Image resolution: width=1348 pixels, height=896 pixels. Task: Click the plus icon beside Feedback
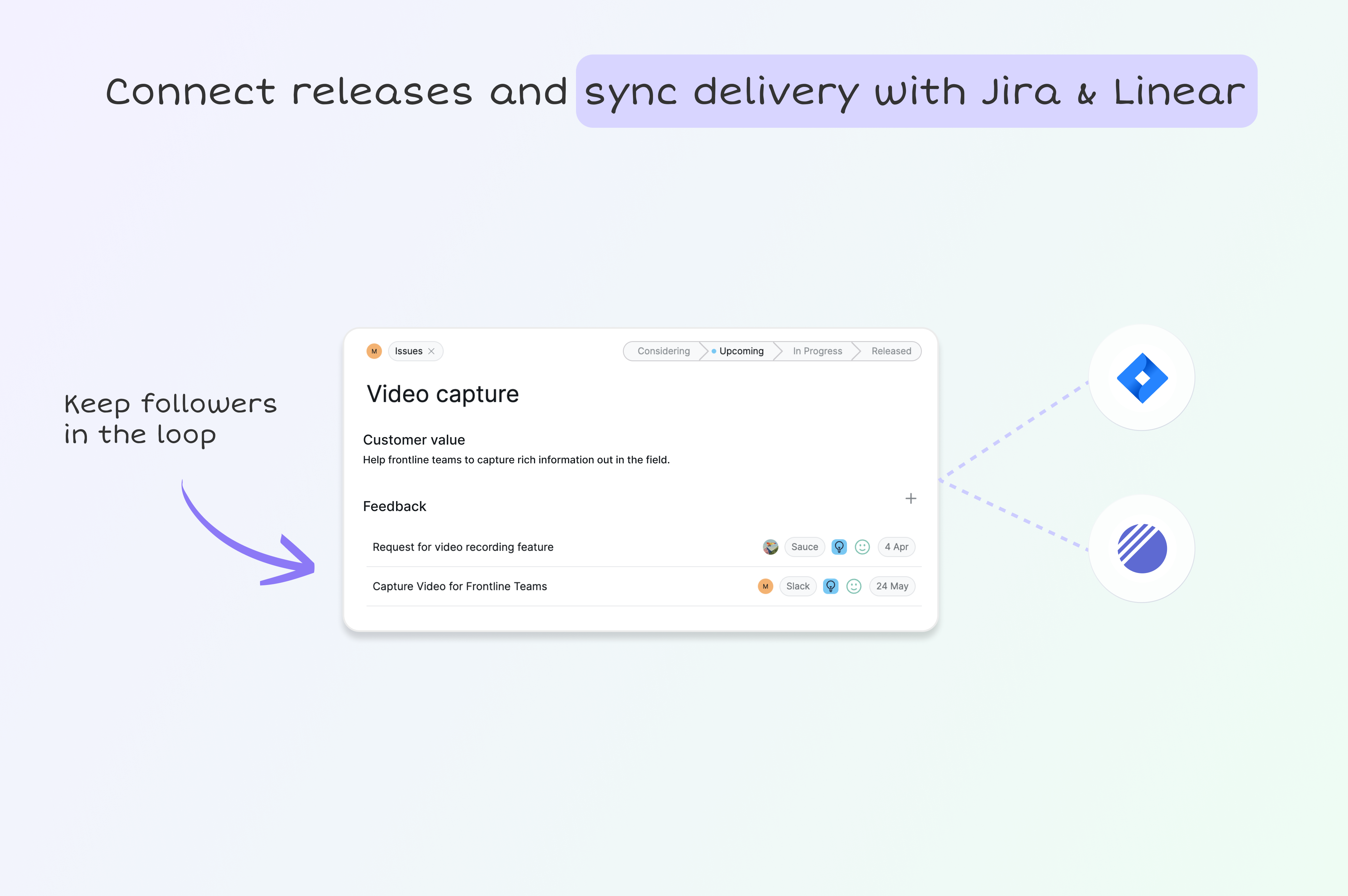(911, 498)
